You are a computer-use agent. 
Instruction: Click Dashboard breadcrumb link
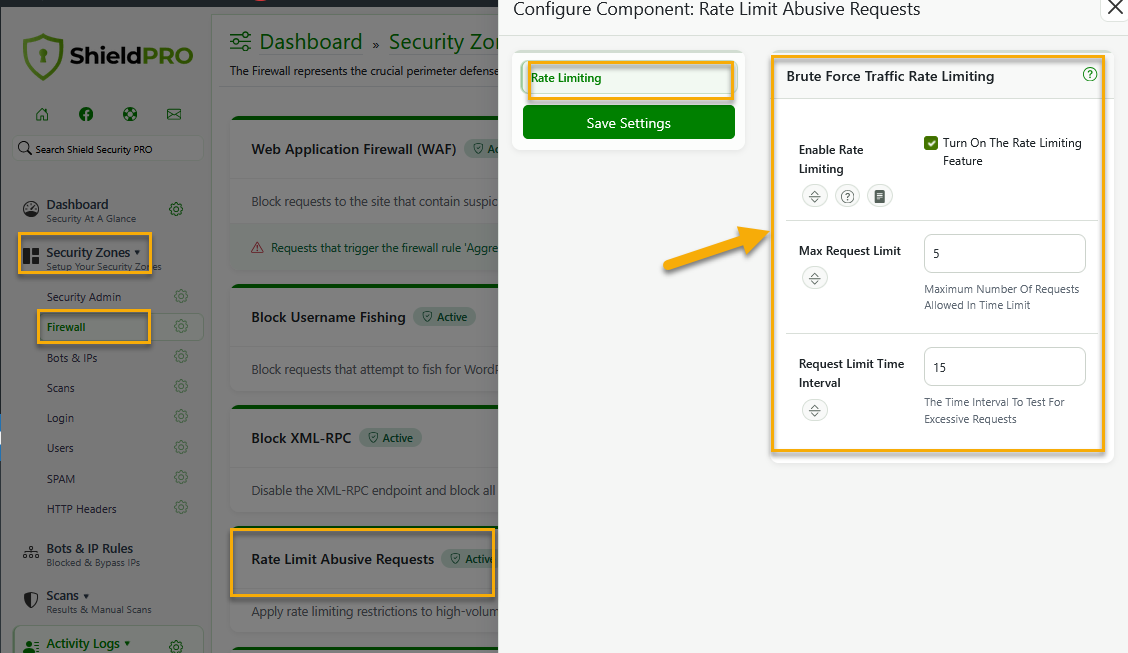point(311,42)
